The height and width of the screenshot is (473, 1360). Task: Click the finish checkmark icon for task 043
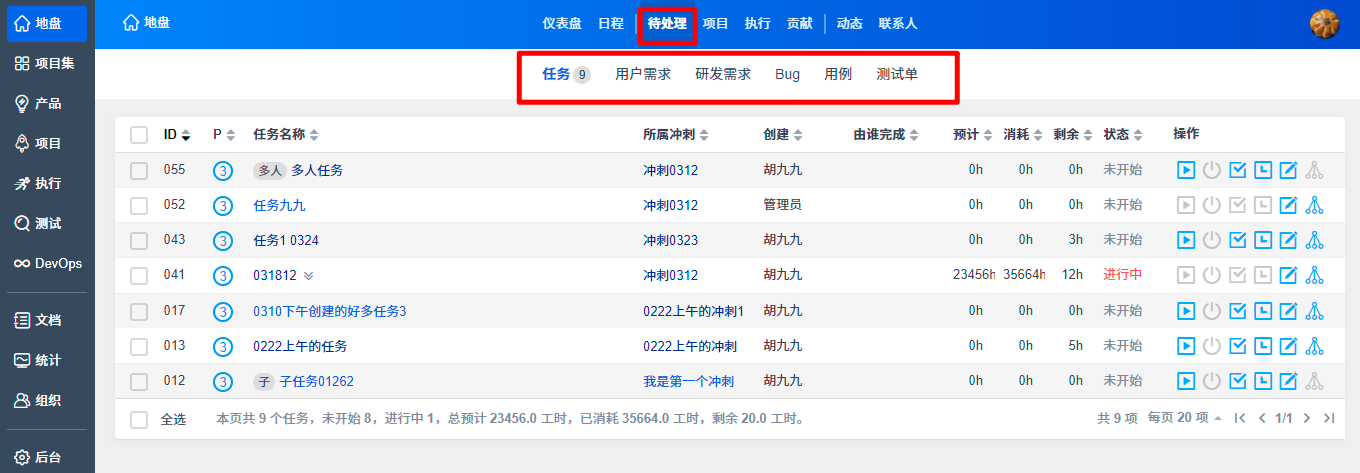(x=1237, y=240)
